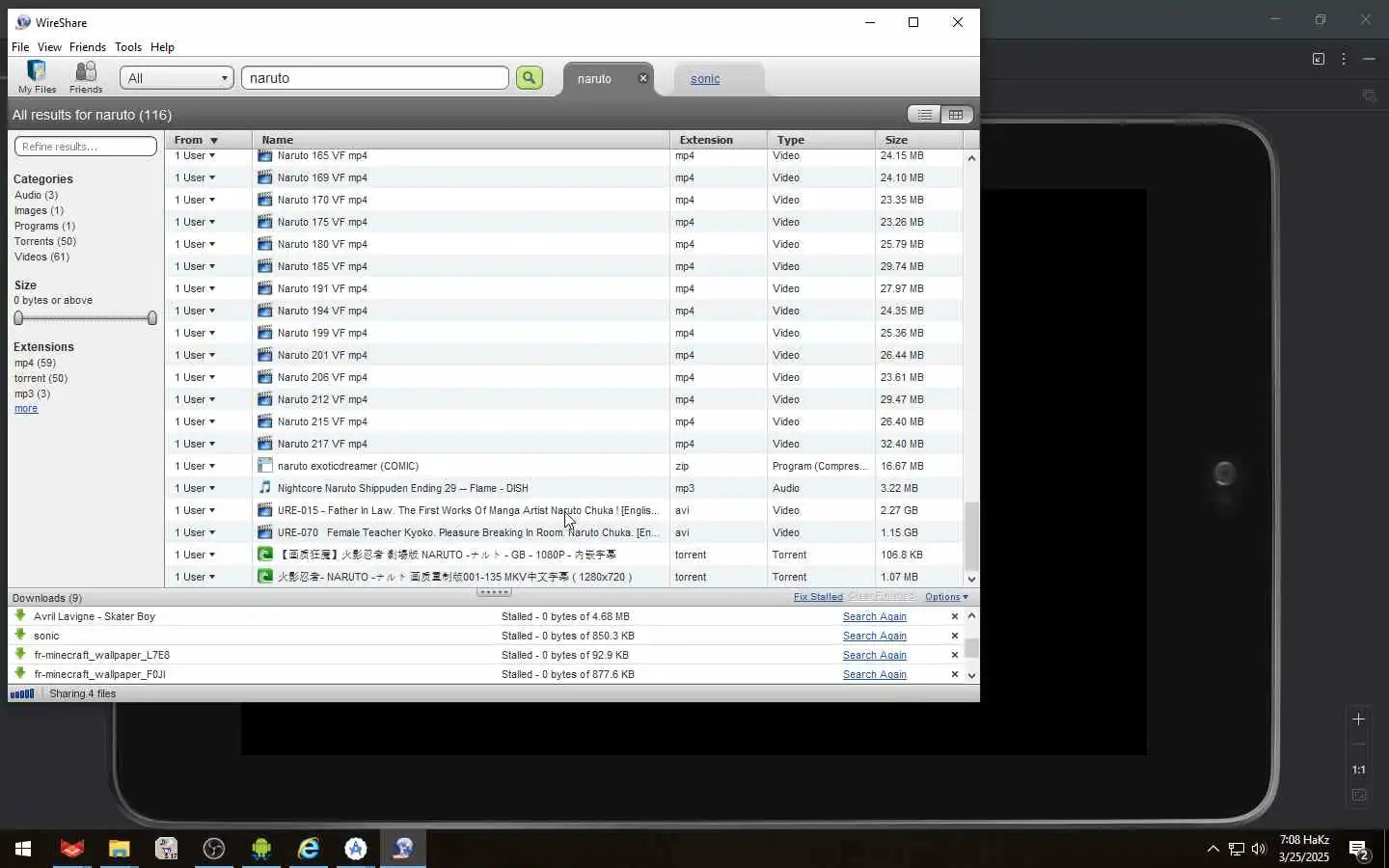Click the downloads panel drag handle
This screenshot has height=868, width=1389.
[494, 592]
